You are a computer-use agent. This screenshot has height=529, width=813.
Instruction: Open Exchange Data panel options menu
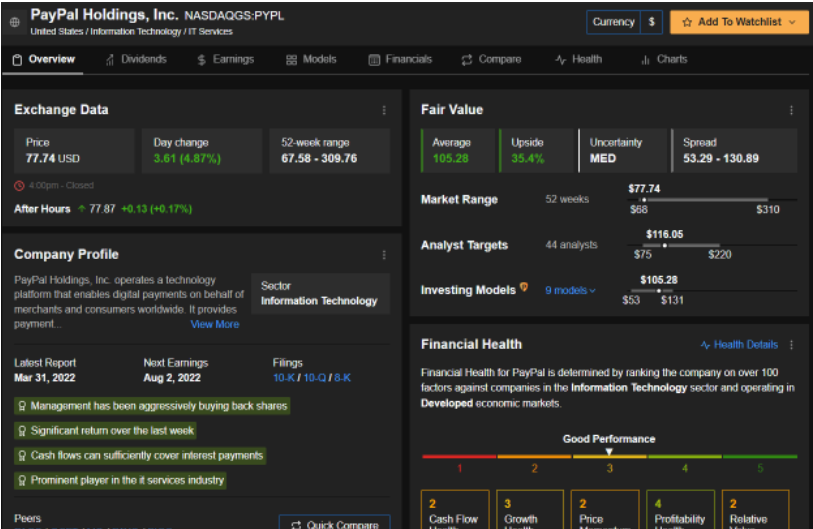(x=384, y=110)
